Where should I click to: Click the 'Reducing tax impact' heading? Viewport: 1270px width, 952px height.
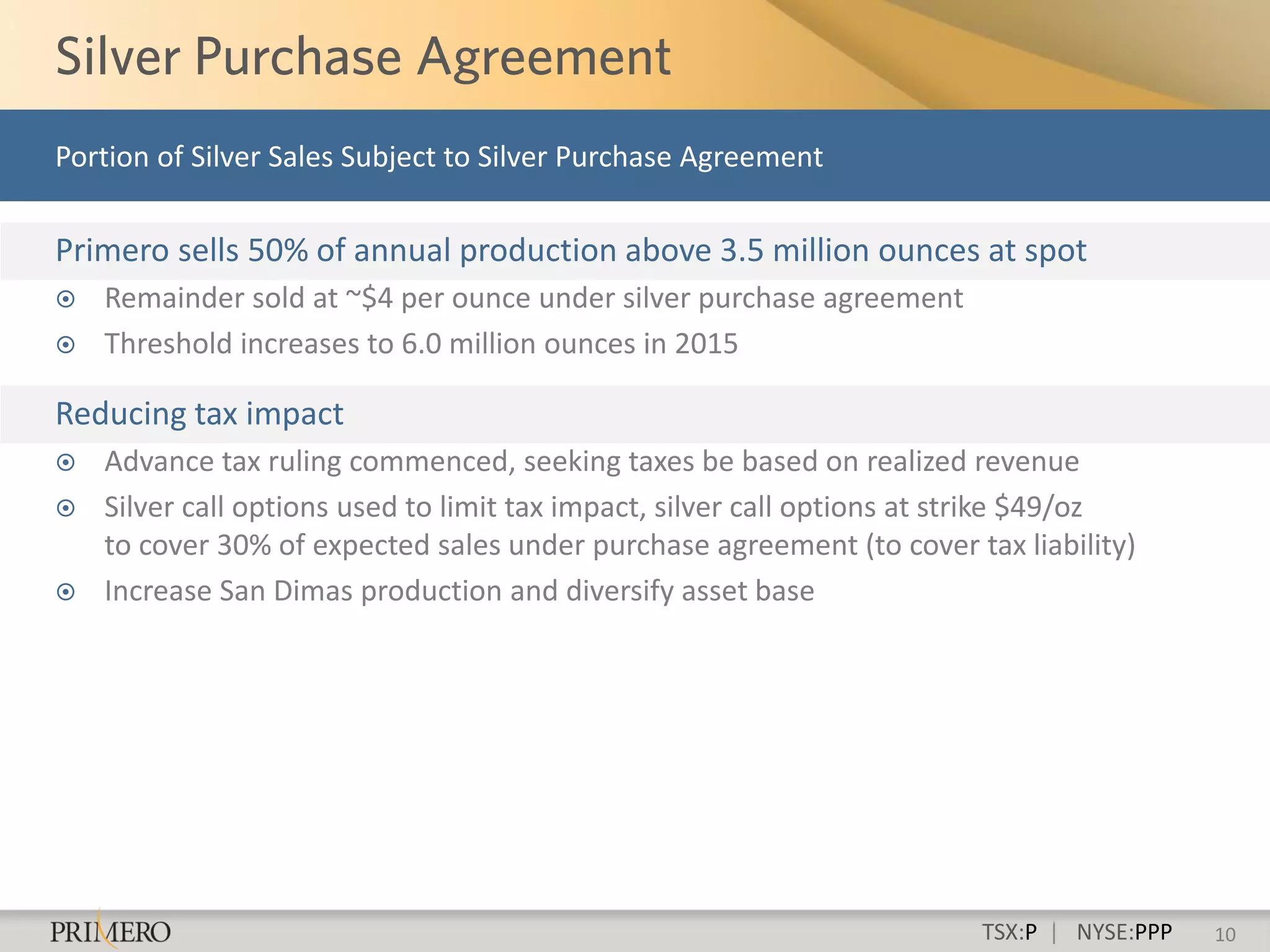pos(200,414)
